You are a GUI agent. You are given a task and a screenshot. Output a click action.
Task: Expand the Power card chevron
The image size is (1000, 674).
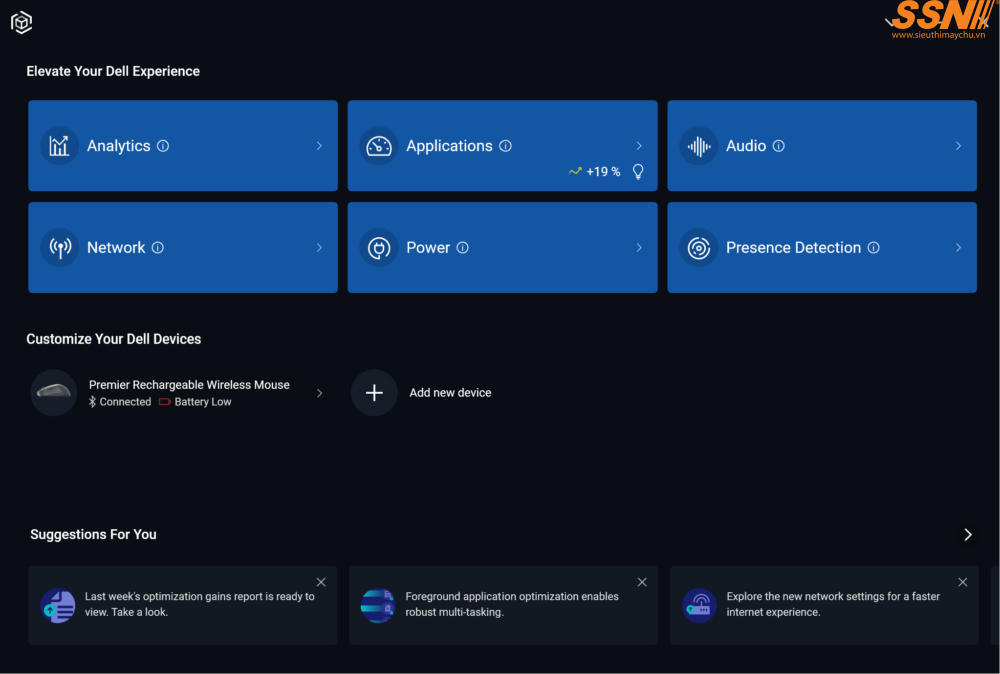(x=639, y=247)
